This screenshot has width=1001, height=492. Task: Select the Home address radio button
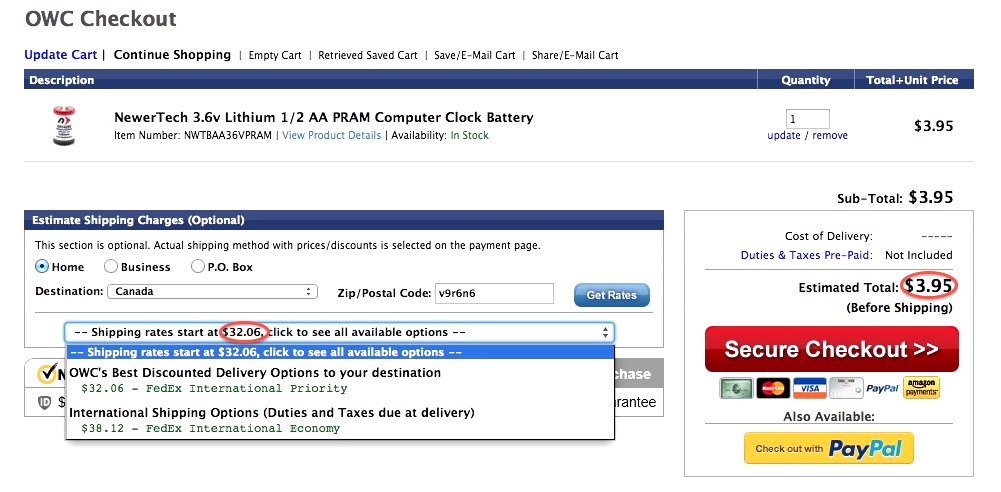[42, 267]
